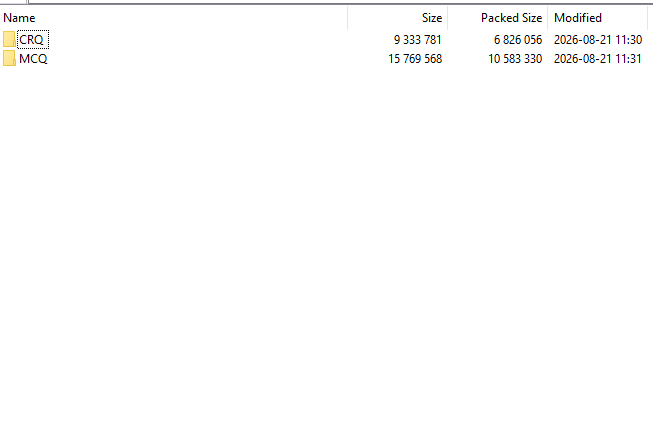Viewport: 653px width, 431px height.
Task: Click the CRQ folder name
Action: point(31,40)
